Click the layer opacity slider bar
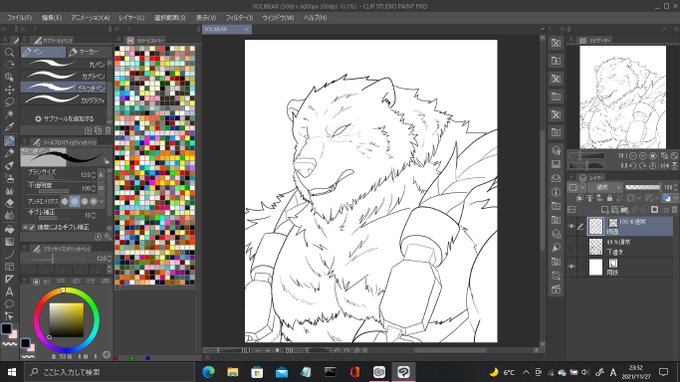Viewport: 680px width, 382px height. tap(643, 187)
